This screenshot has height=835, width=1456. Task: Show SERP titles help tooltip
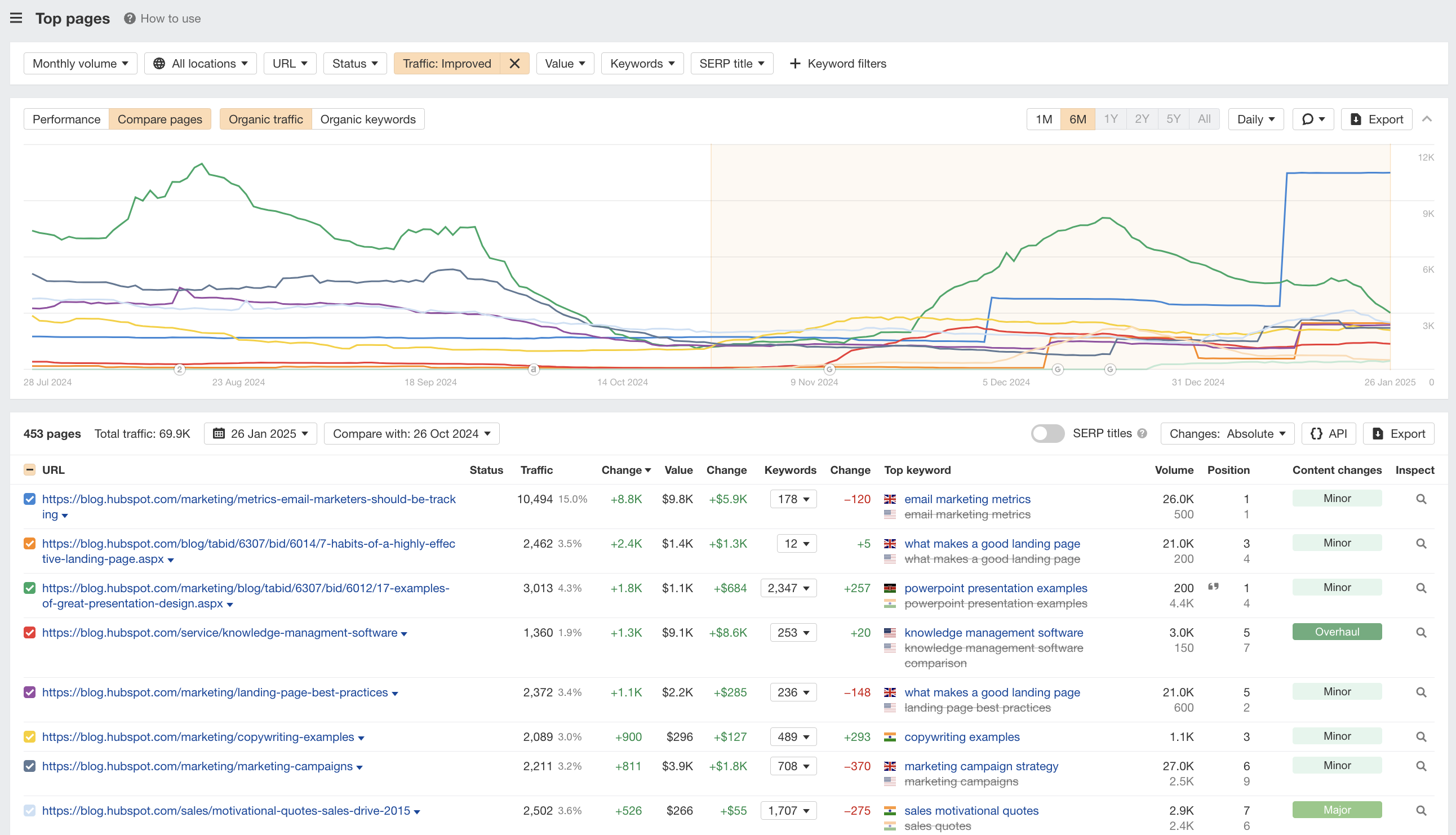[x=1142, y=434]
